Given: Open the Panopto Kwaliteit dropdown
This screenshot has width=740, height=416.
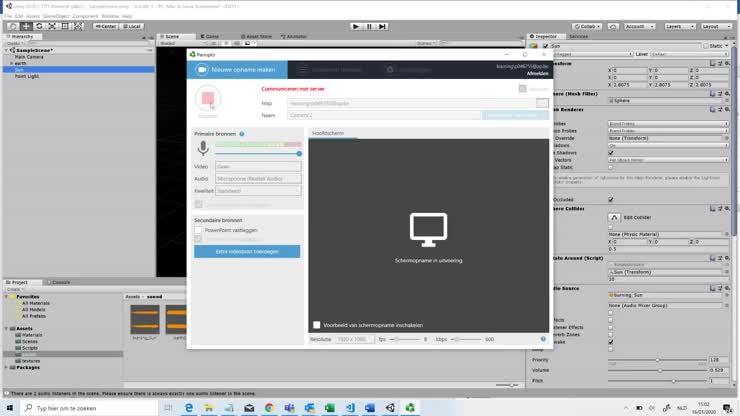Looking at the screenshot, I should pos(258,191).
